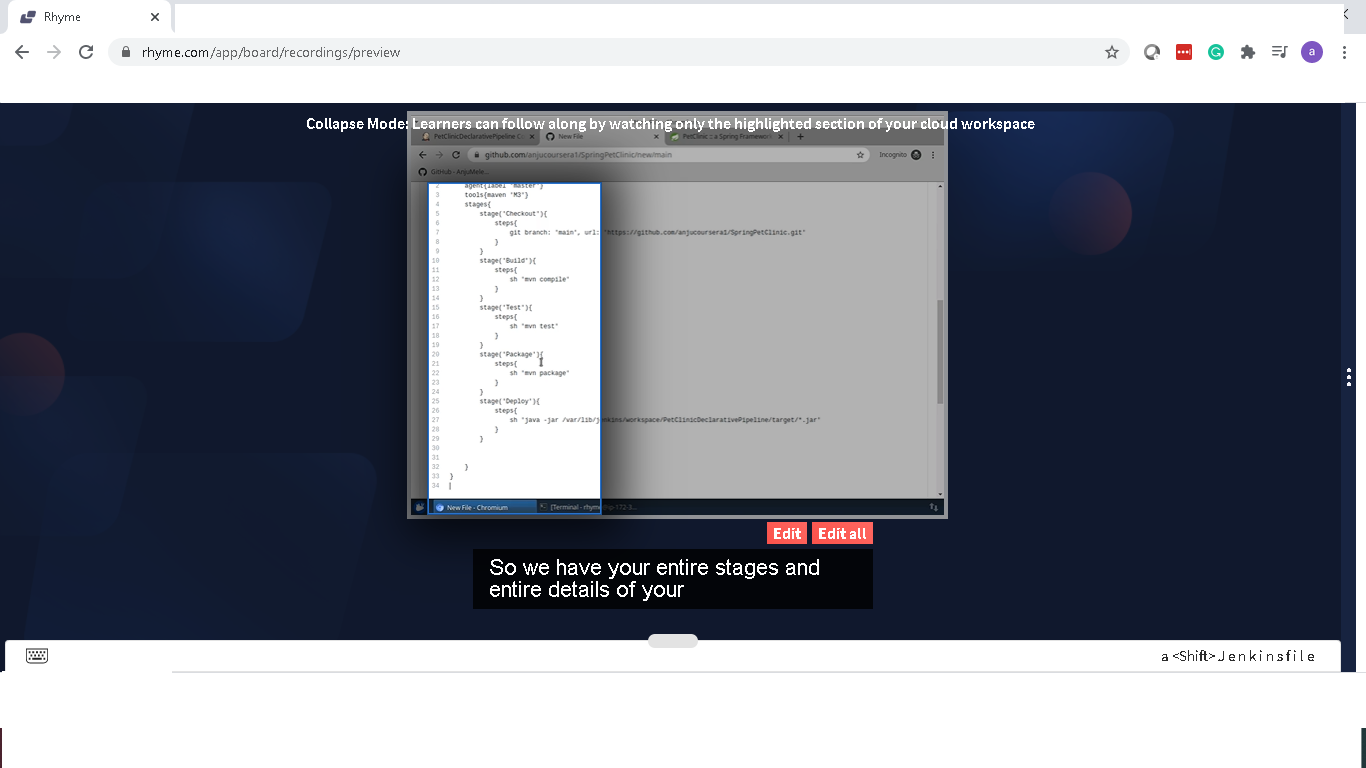1366x768 pixels.
Task: Click the bookmark star in recorded browser
Action: 860,155
